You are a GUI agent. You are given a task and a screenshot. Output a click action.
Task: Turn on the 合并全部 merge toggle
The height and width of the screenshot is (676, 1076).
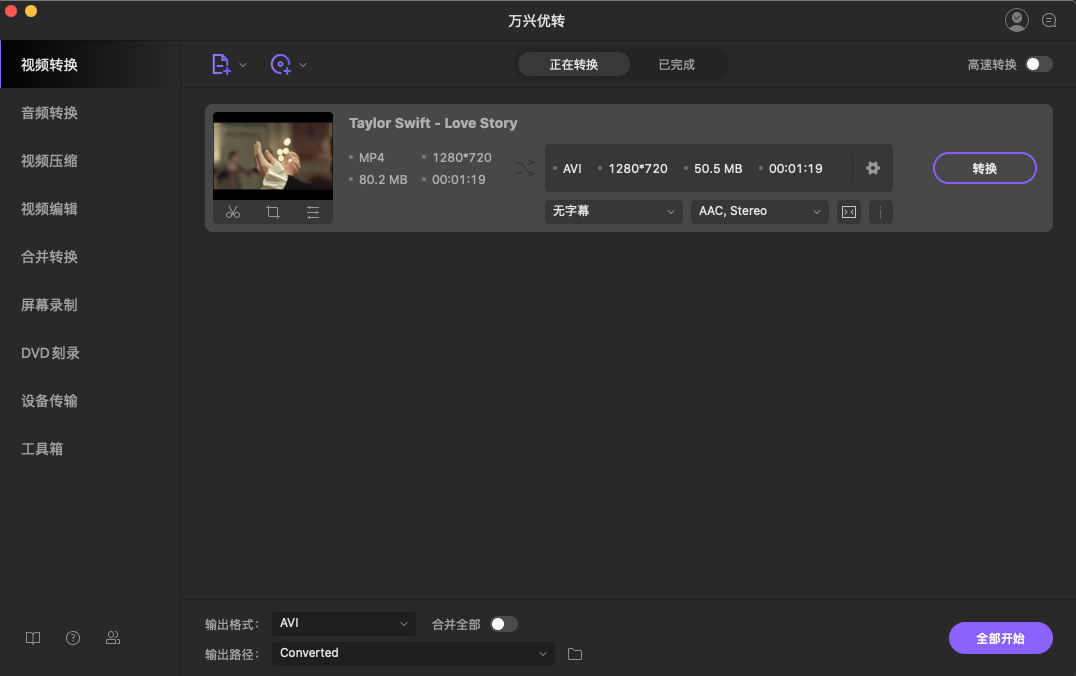point(504,622)
